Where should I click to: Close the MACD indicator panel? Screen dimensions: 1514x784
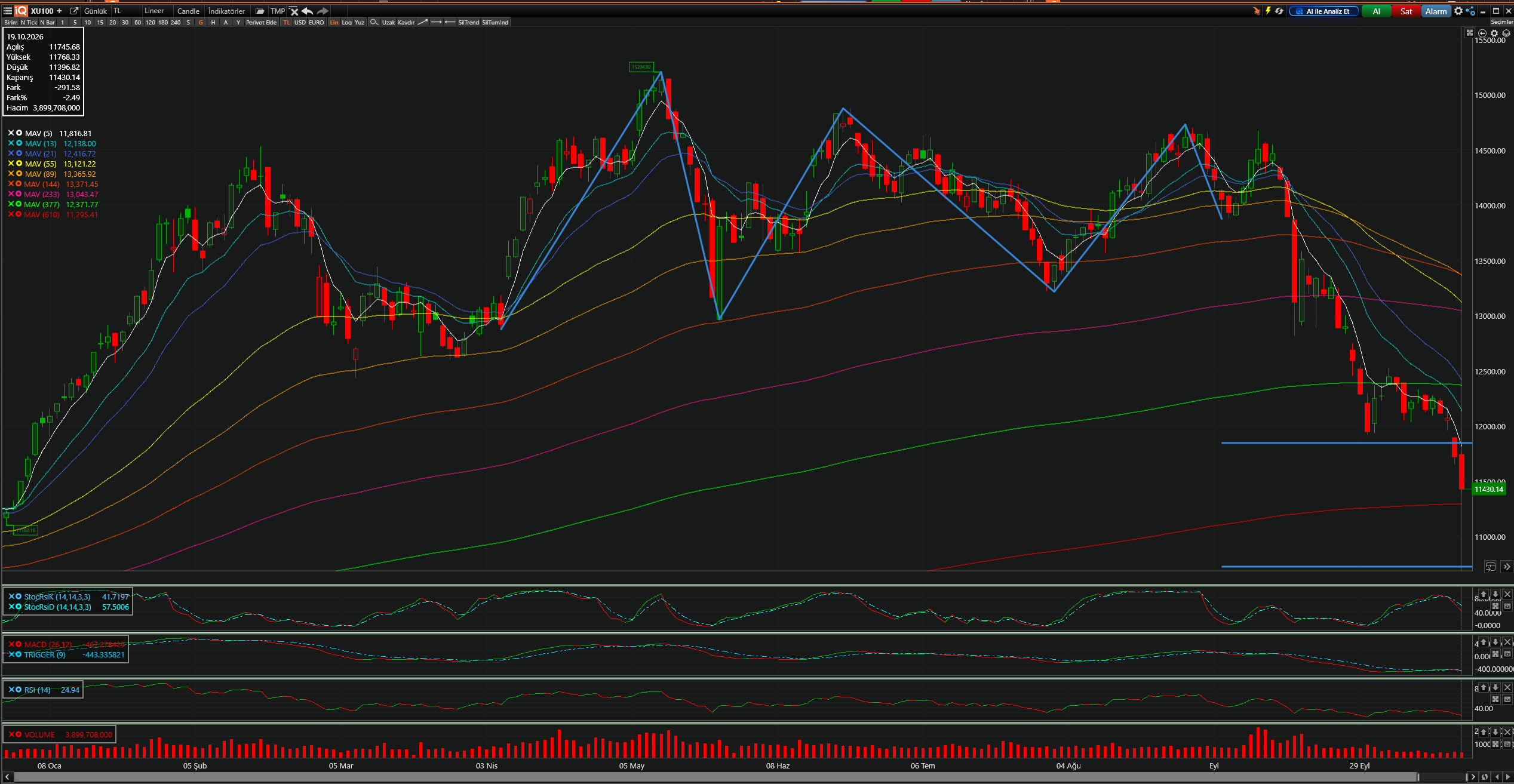tap(1507, 642)
